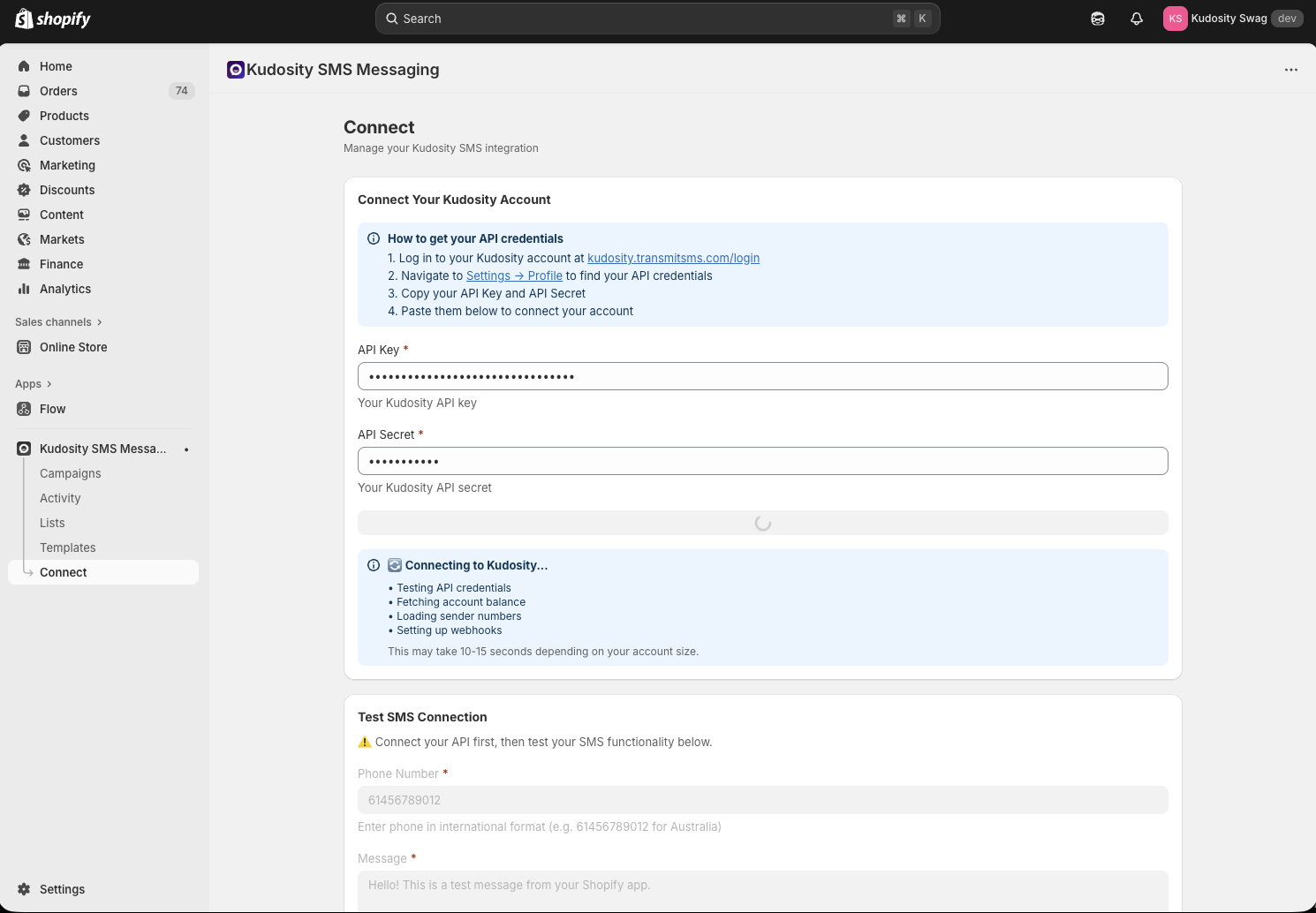
Task: Click the Discounts badge icon
Action: 24,190
